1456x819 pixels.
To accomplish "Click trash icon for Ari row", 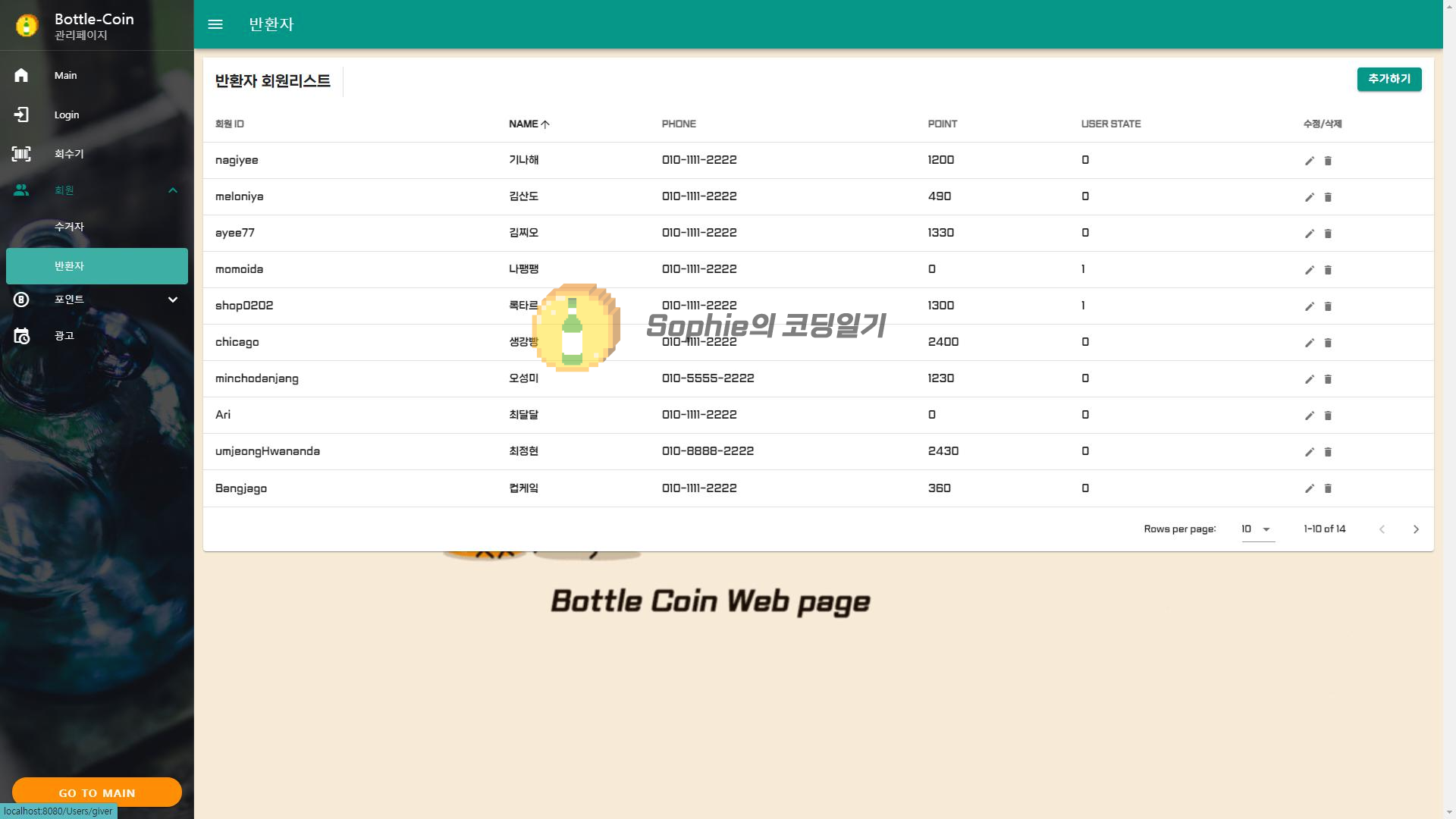I will tap(1328, 416).
